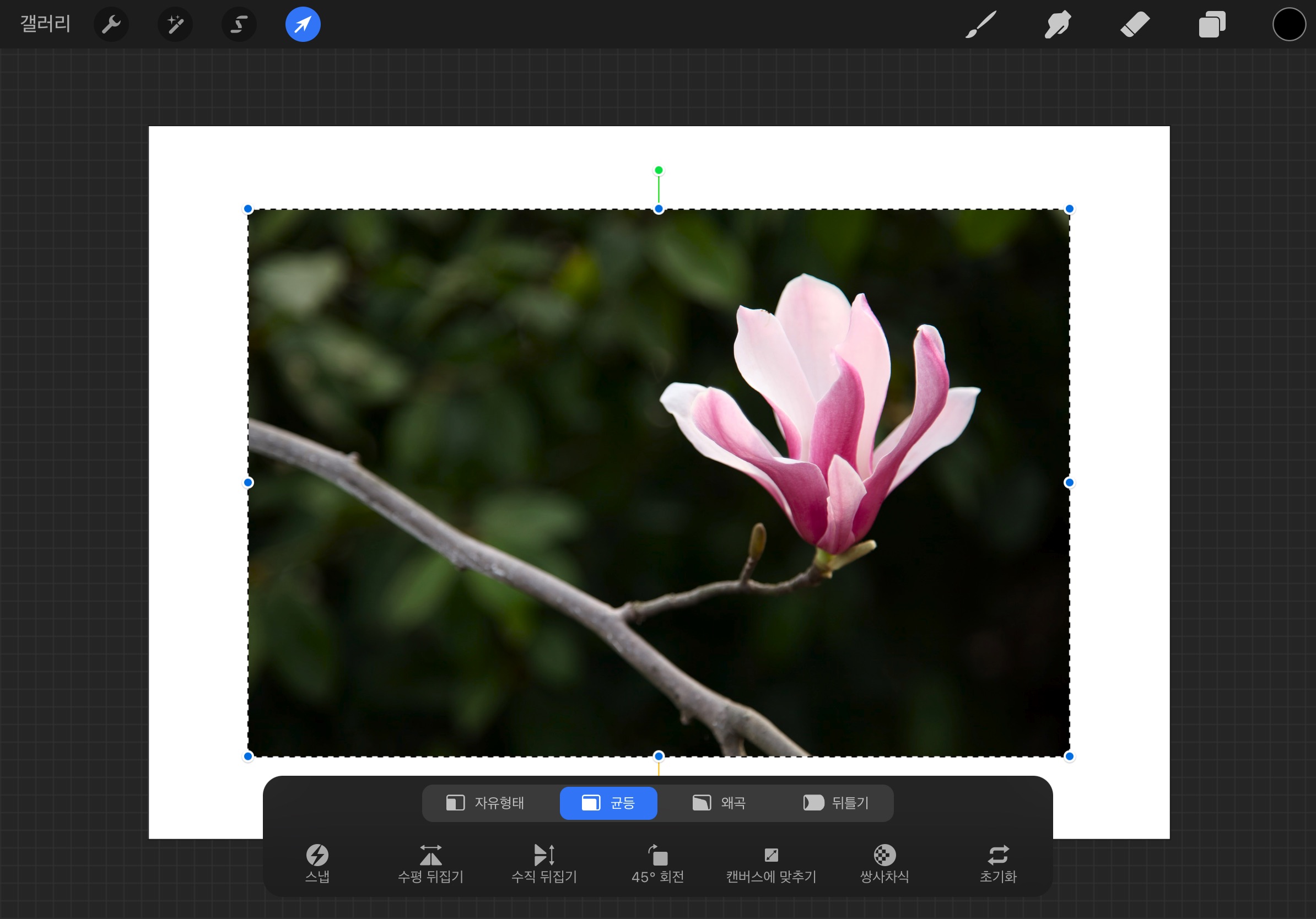
Task: Click the green rotation handle
Action: [x=659, y=170]
